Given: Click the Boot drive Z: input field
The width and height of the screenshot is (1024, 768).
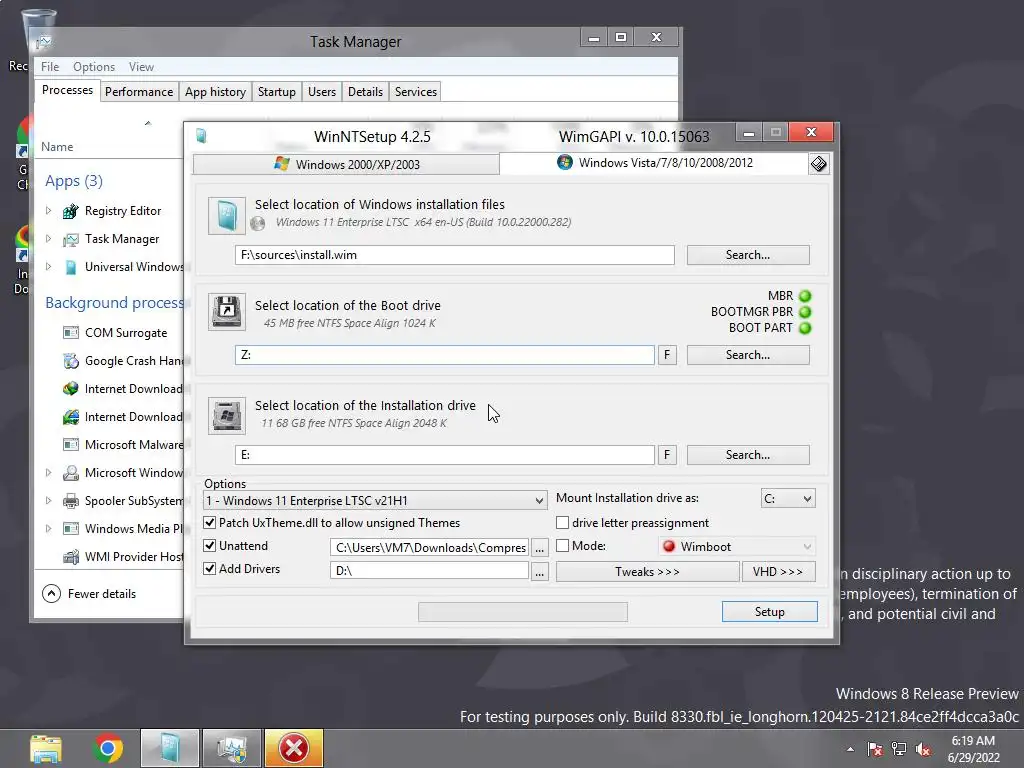Looking at the screenshot, I should (445, 355).
